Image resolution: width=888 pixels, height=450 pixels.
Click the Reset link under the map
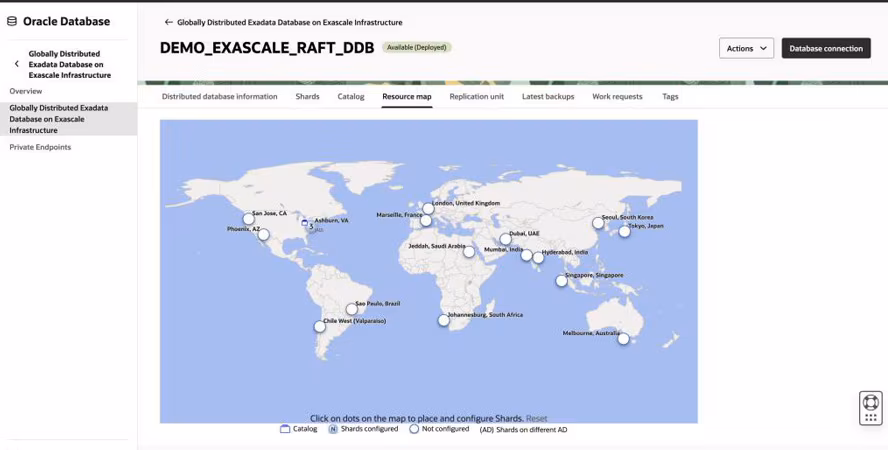pyautogui.click(x=536, y=419)
